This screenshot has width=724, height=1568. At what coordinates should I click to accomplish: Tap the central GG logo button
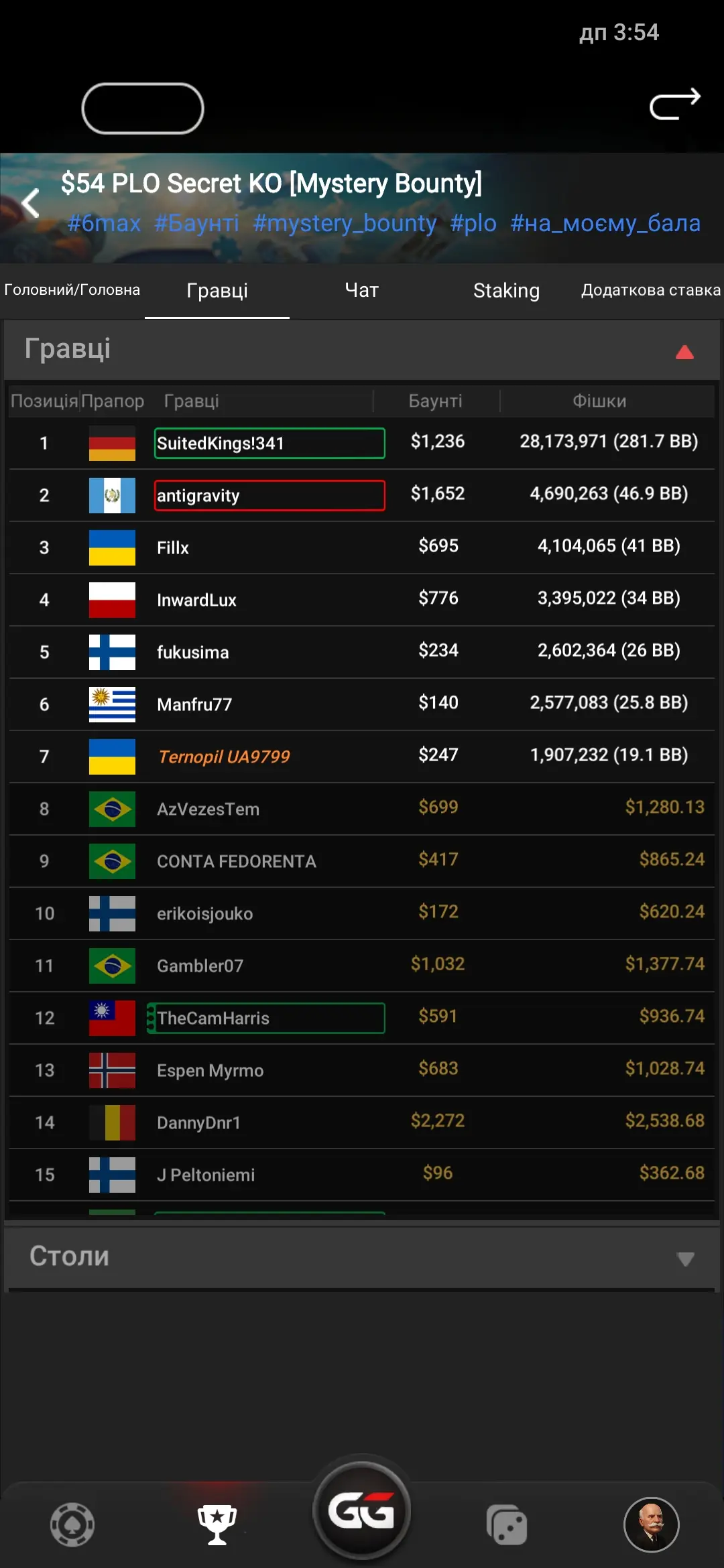click(362, 1511)
